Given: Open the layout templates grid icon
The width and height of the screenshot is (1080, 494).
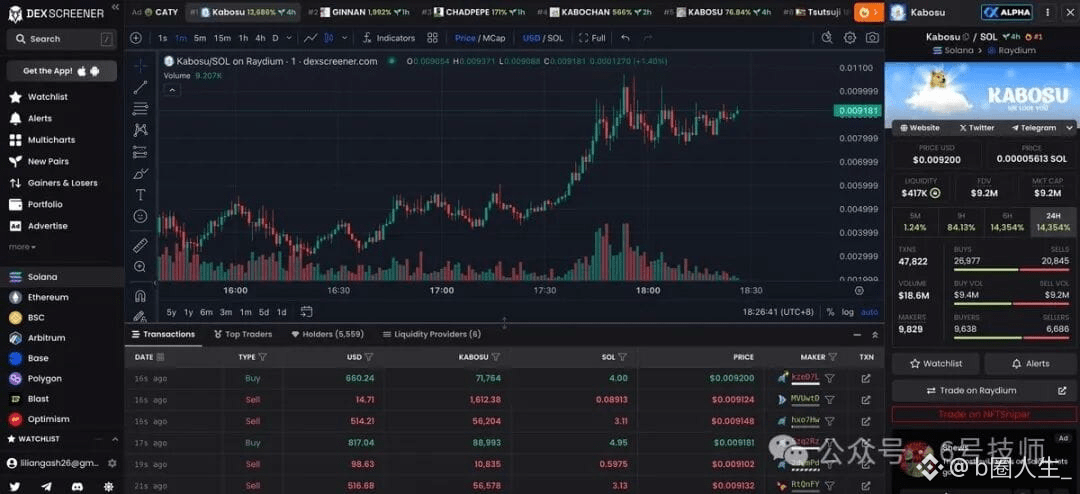Looking at the screenshot, I should pyautogui.click(x=433, y=38).
